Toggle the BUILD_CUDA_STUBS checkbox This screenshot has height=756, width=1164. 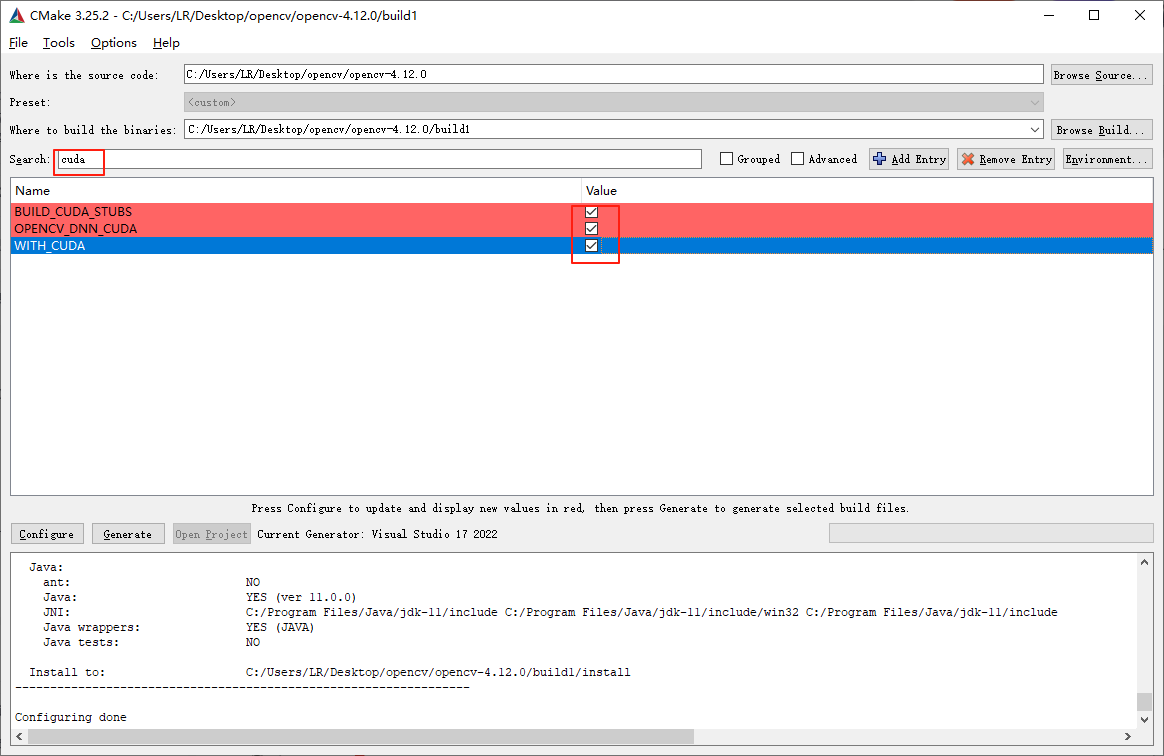click(x=592, y=212)
